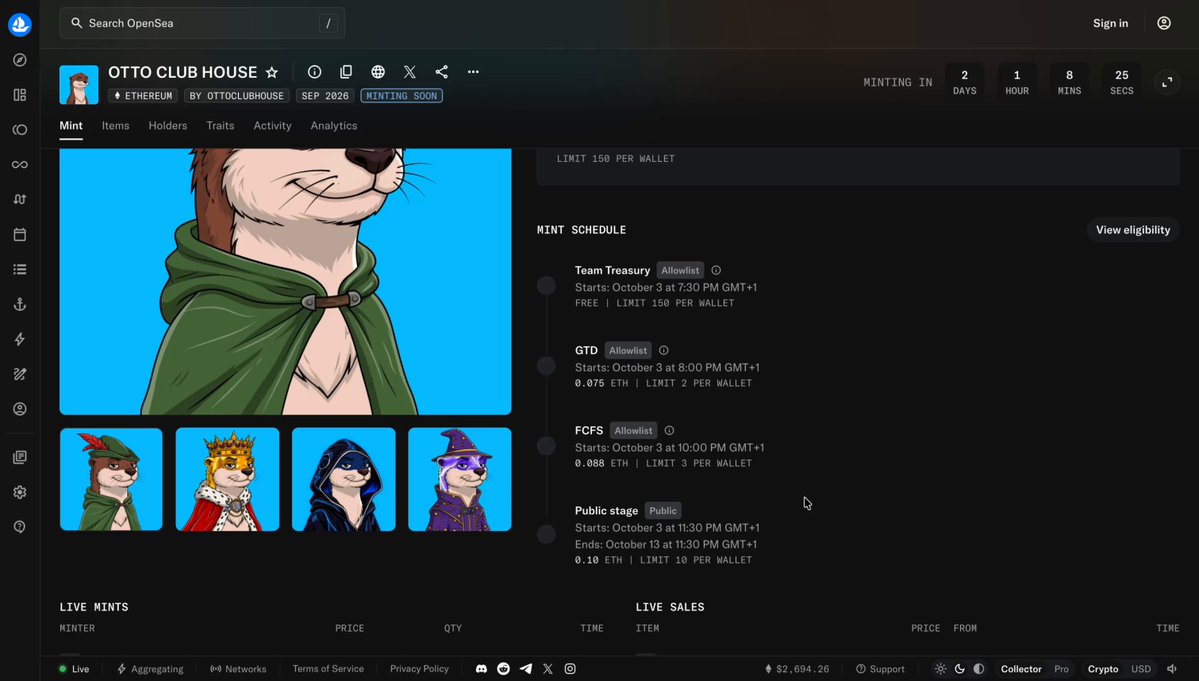Screen dimensions: 1199x681
Task: Open collection X profile in header
Action: (410, 72)
